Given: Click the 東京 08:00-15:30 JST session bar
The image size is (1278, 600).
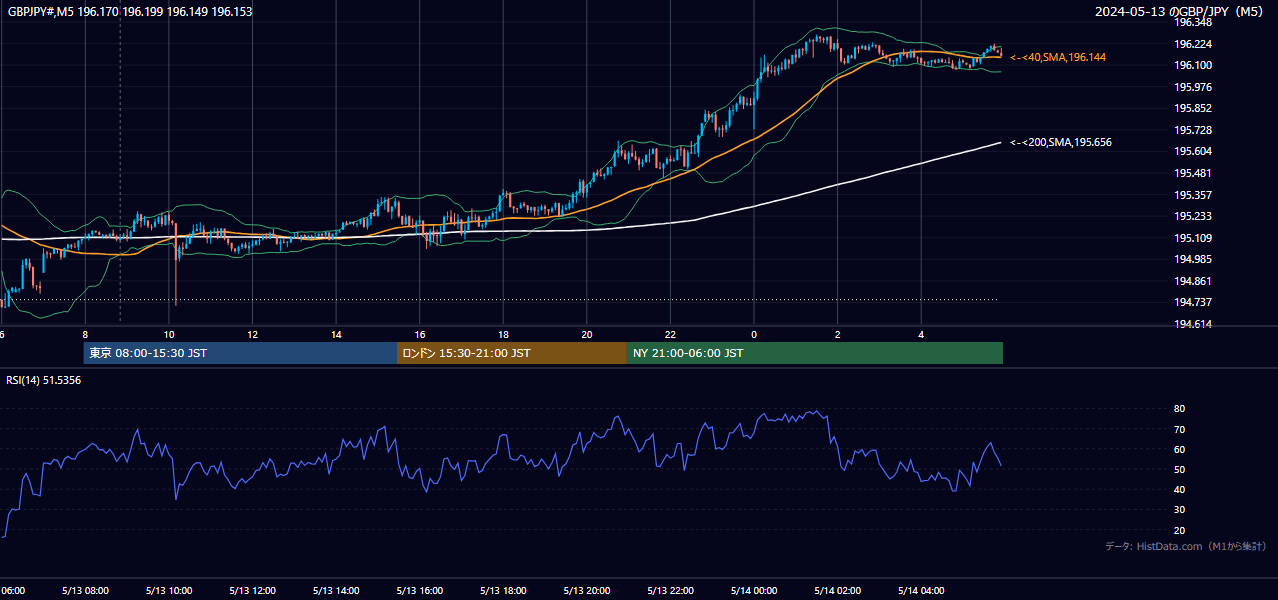Looking at the screenshot, I should click(240, 353).
